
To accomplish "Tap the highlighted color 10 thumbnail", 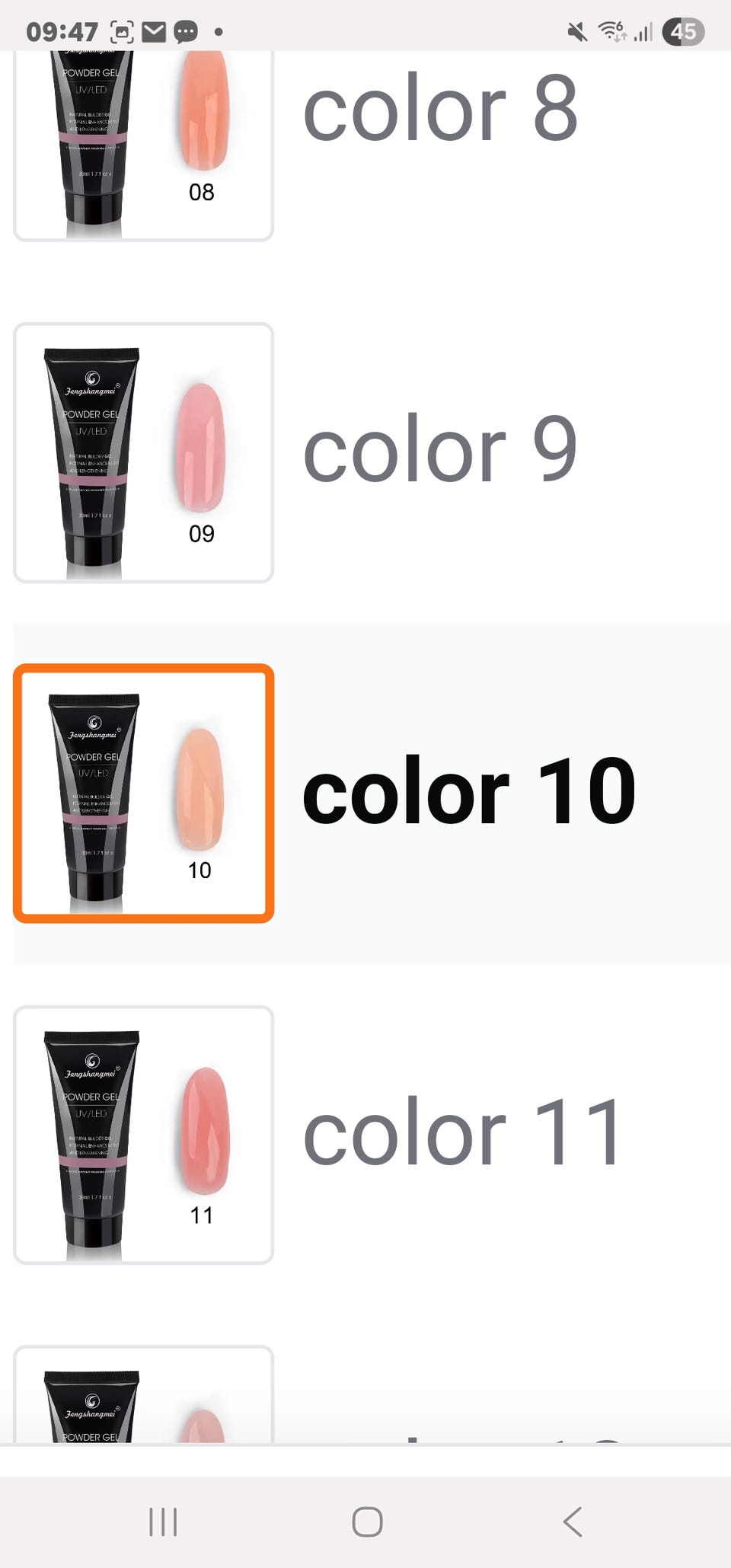I will coord(143,794).
